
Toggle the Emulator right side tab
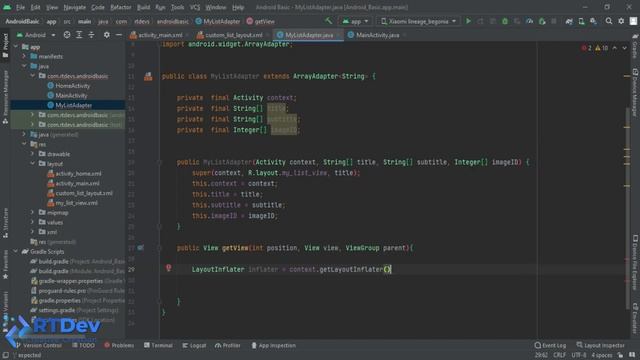point(635,318)
